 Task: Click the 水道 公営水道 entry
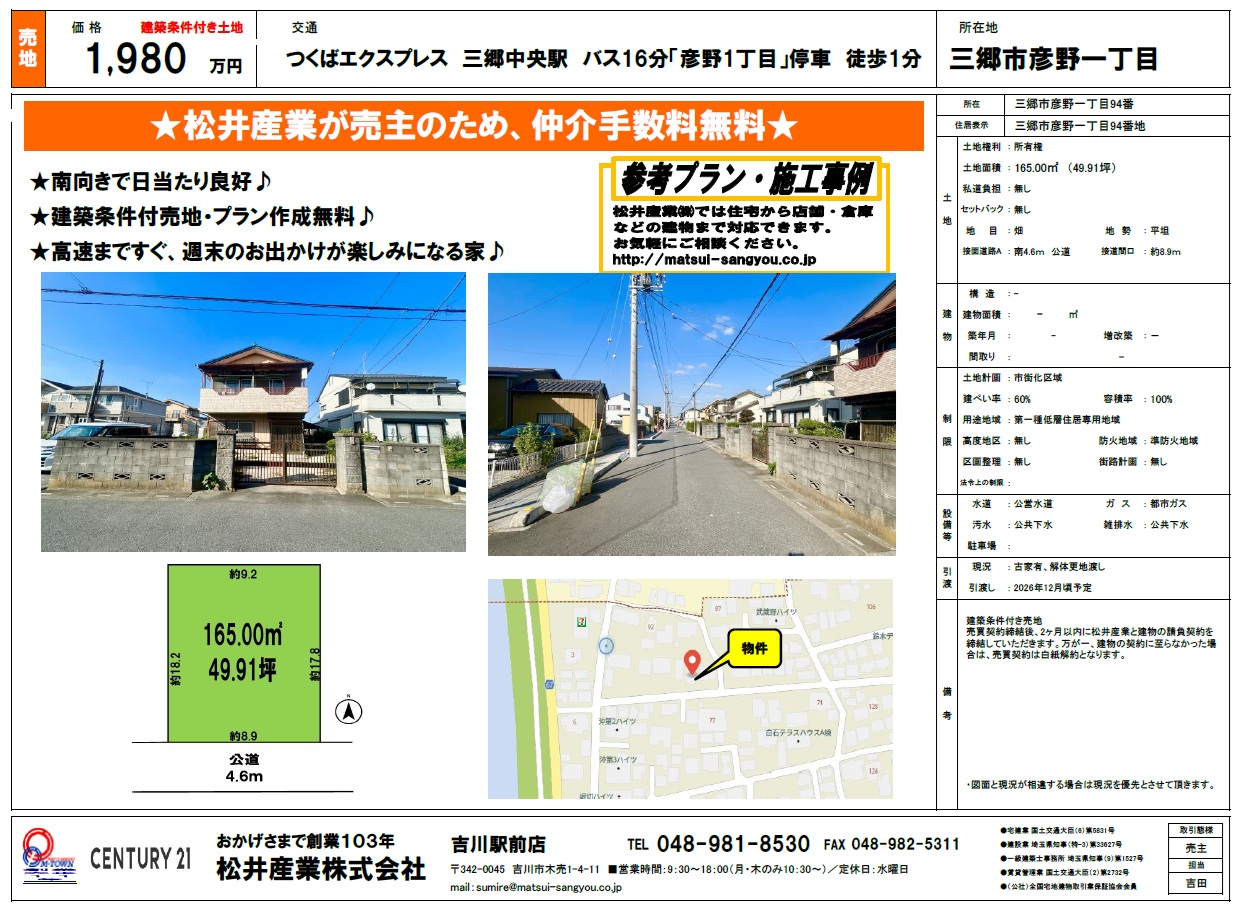[1014, 503]
